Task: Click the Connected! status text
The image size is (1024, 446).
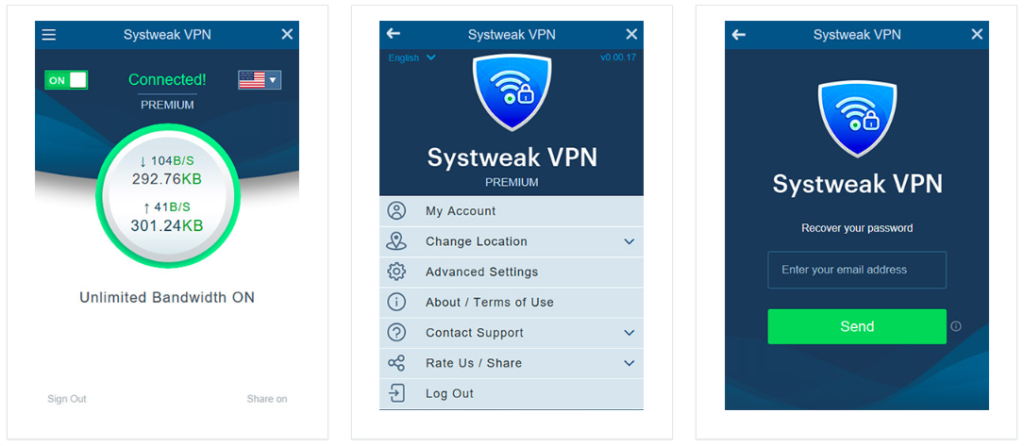Action: [x=167, y=80]
